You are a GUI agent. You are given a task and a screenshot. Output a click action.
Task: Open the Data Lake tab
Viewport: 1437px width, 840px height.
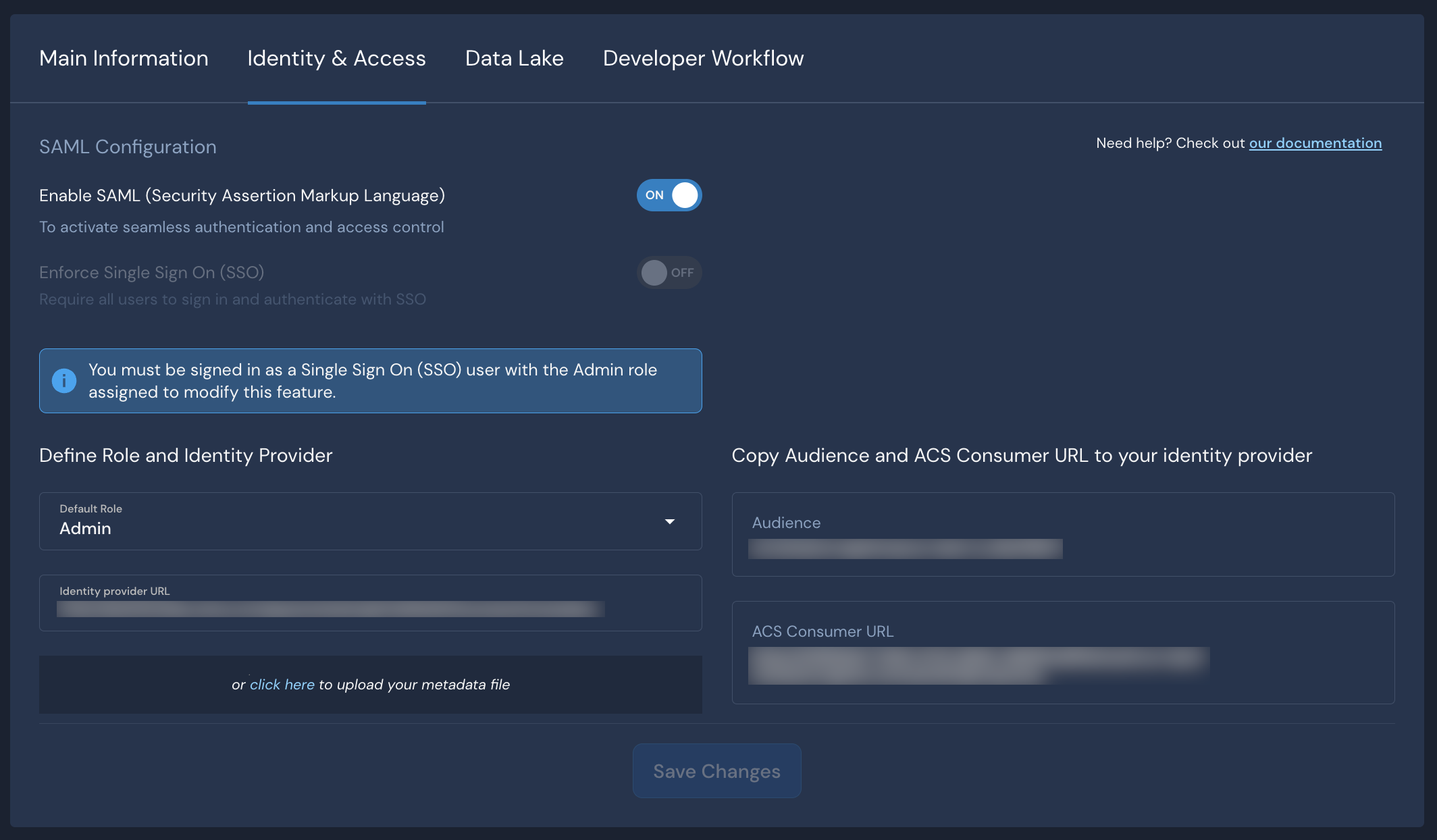tap(514, 58)
